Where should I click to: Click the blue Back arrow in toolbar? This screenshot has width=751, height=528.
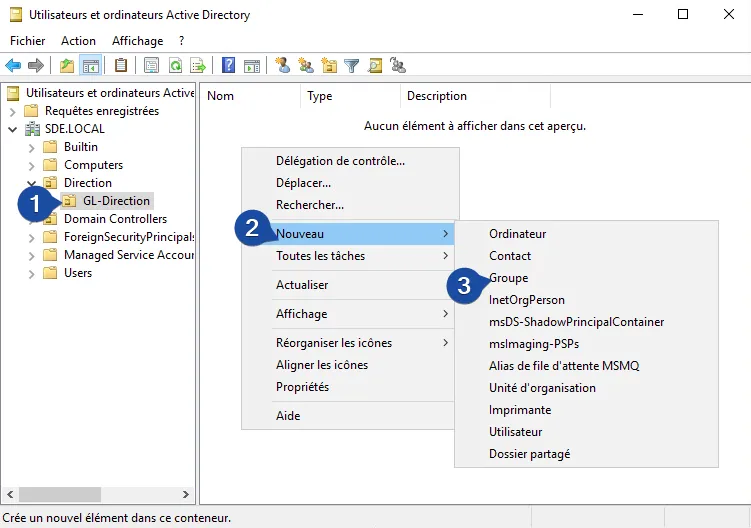[x=13, y=66]
